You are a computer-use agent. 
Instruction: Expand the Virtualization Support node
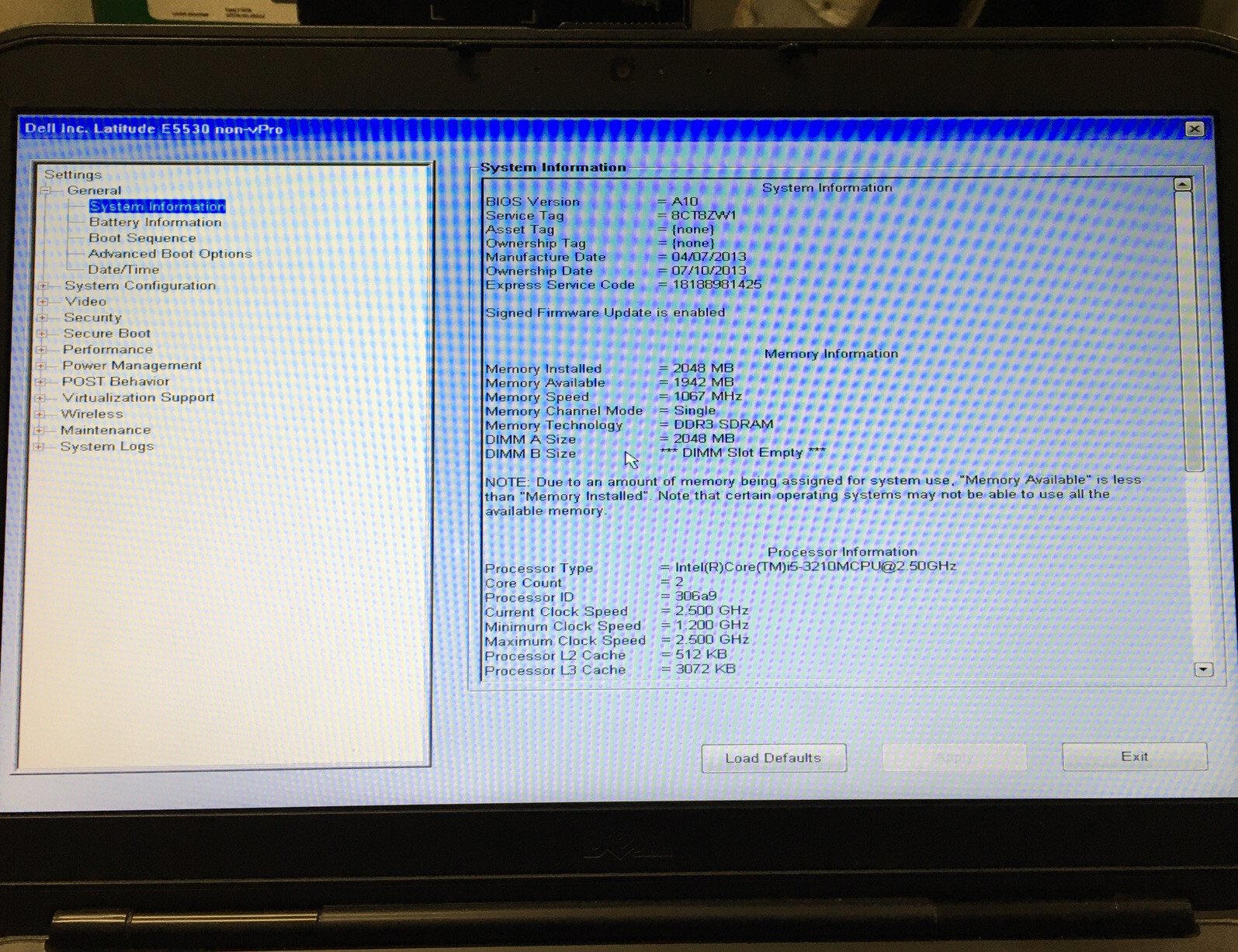pyautogui.click(x=40, y=398)
